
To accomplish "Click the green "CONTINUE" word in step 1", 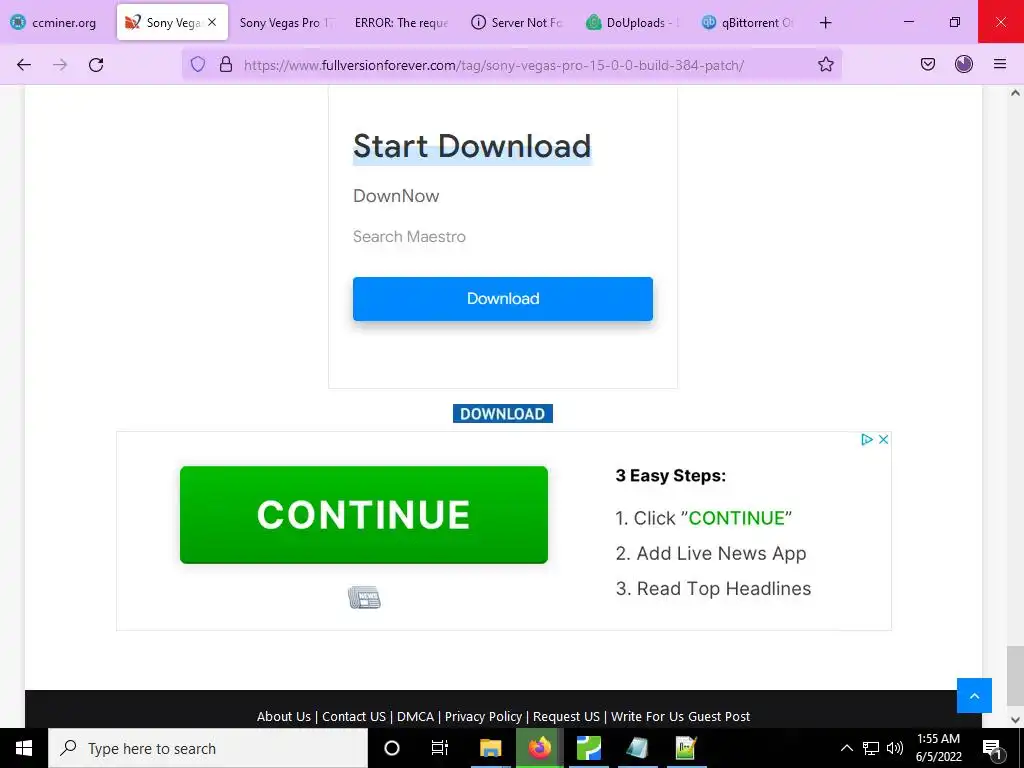I will tap(737, 518).
